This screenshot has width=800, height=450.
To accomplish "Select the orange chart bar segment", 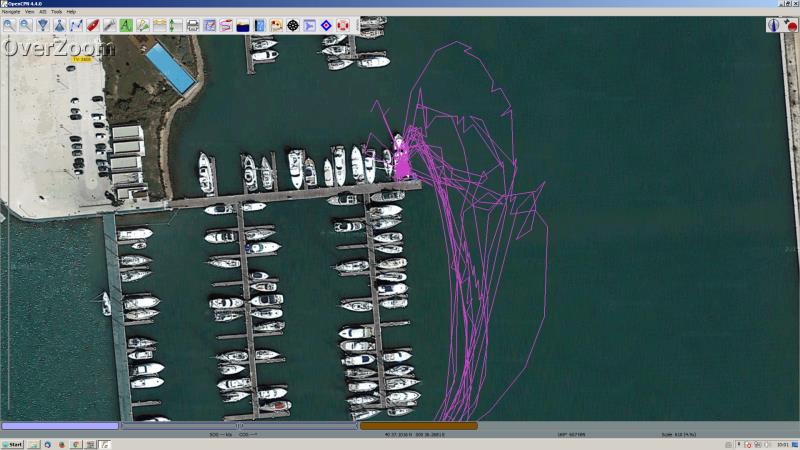I will coord(418,426).
